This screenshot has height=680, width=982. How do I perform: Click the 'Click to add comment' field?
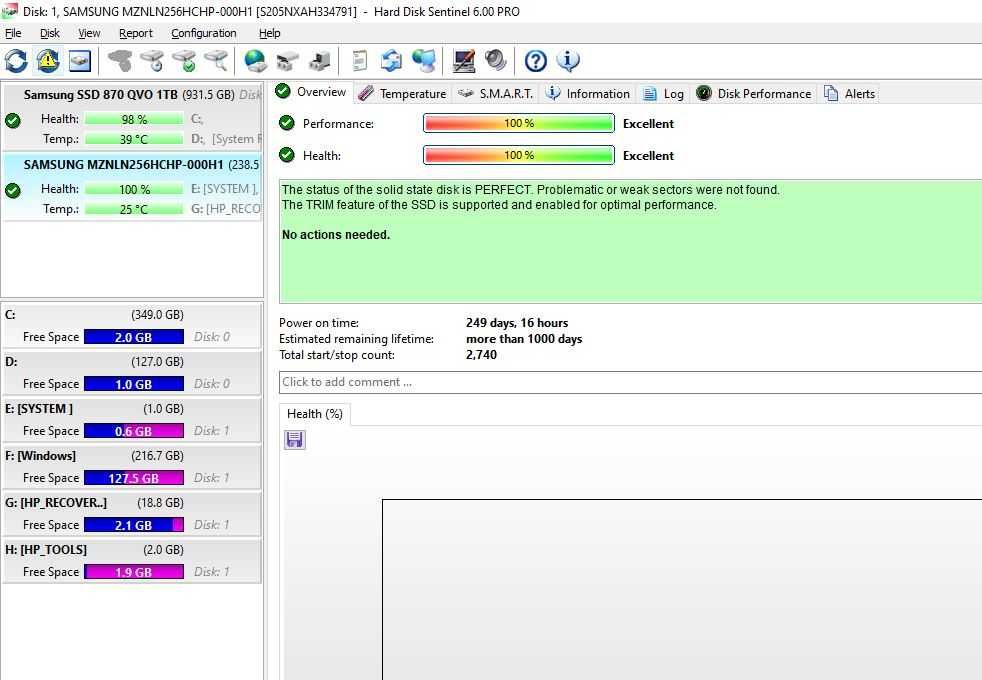tap(630, 382)
